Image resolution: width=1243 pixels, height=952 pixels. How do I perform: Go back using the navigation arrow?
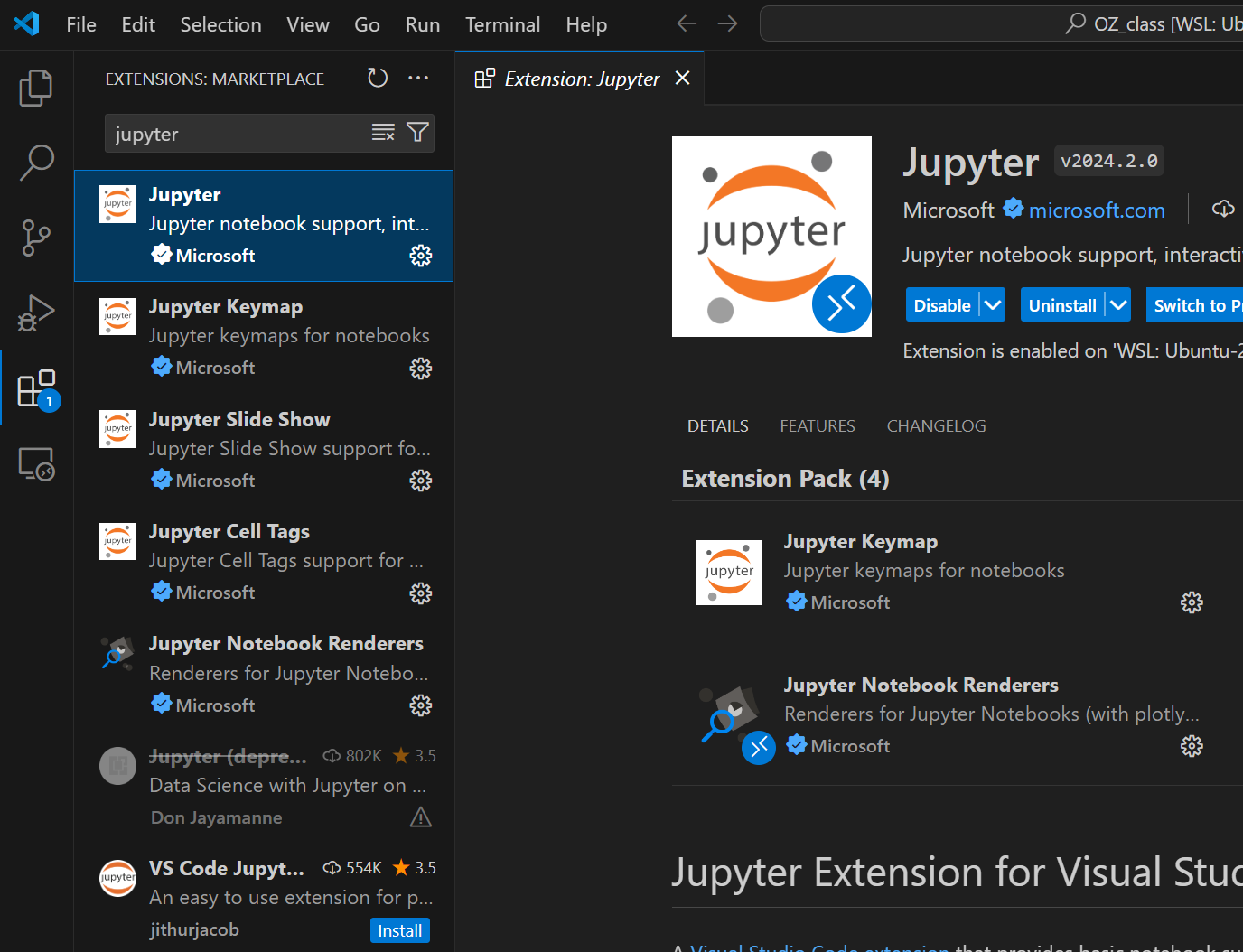tap(687, 23)
